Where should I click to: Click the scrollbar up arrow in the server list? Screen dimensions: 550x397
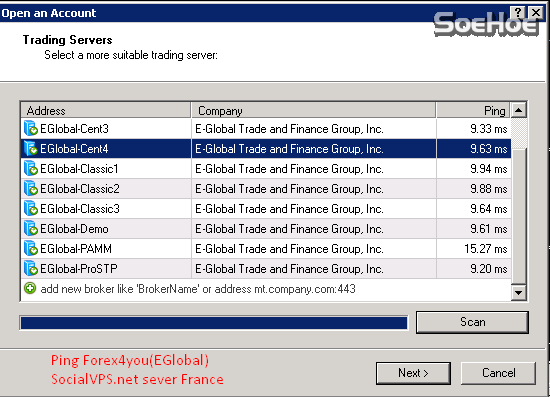518,110
